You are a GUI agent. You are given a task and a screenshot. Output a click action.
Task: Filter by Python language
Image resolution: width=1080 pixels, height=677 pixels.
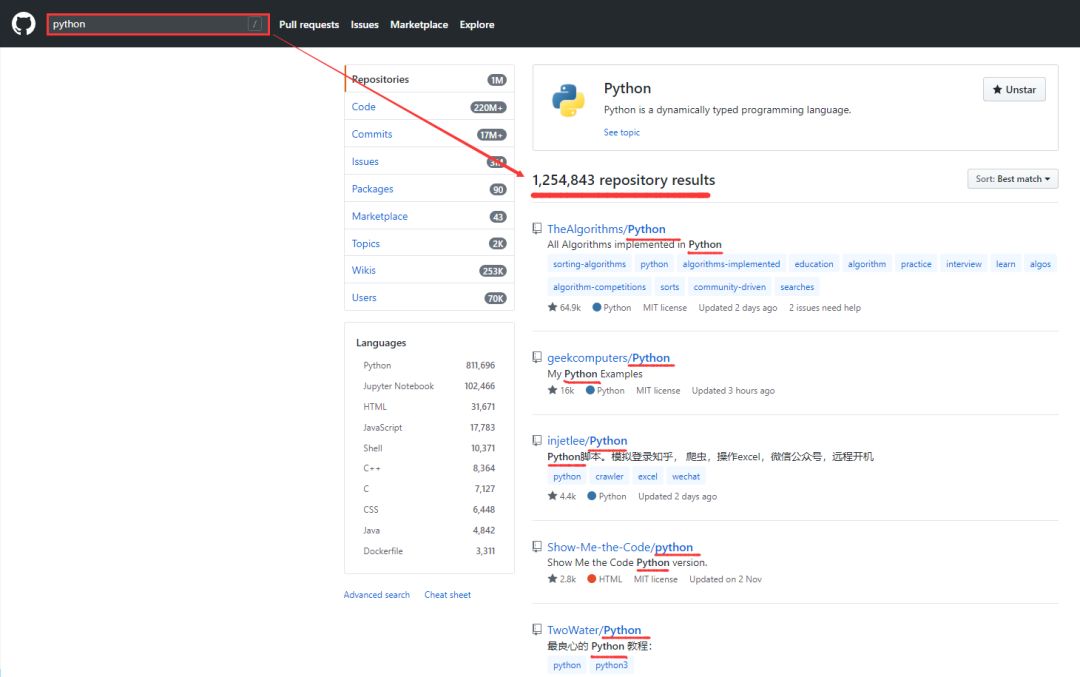click(429, 366)
